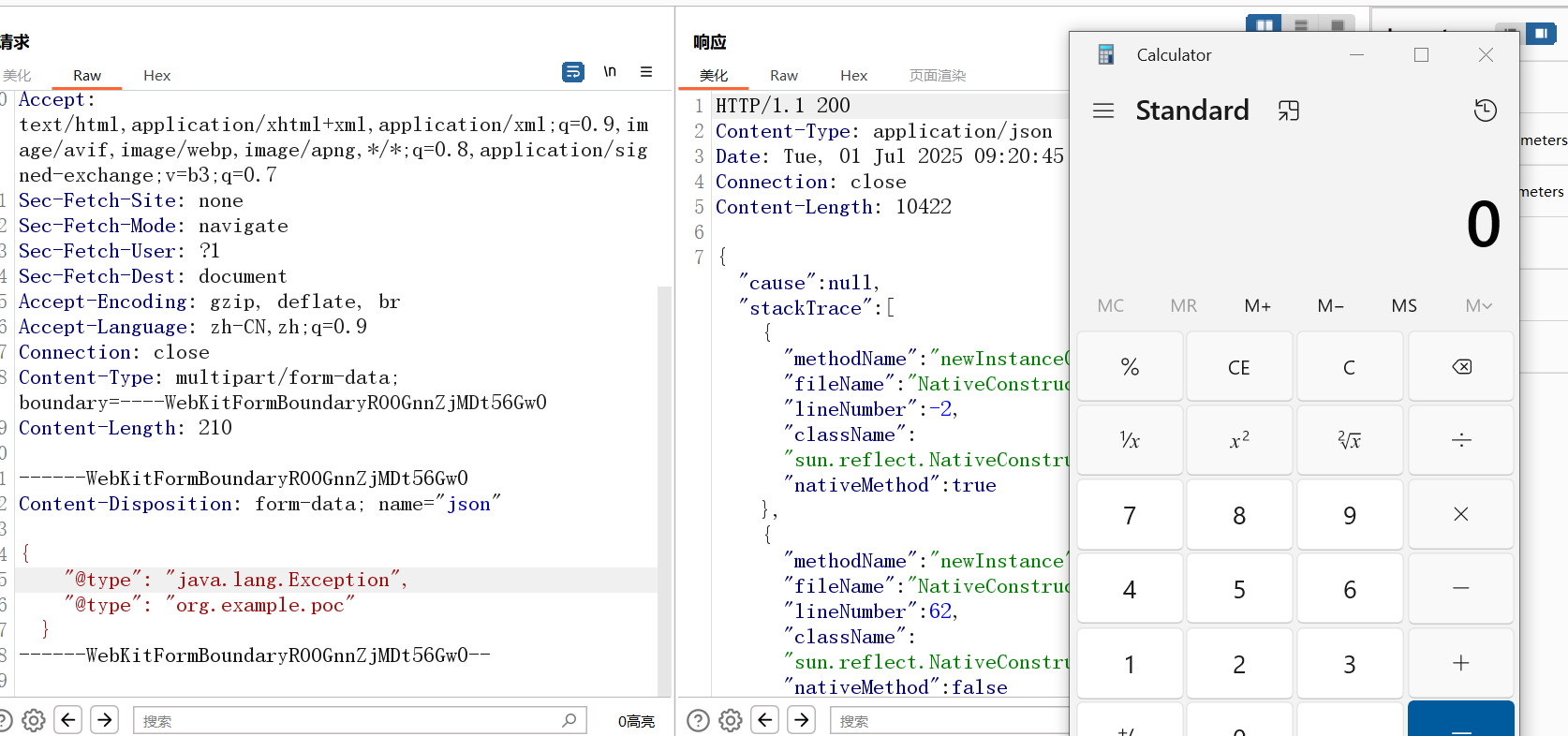The height and width of the screenshot is (736, 1568).
Task: Go to next match in response search
Action: coord(802,720)
